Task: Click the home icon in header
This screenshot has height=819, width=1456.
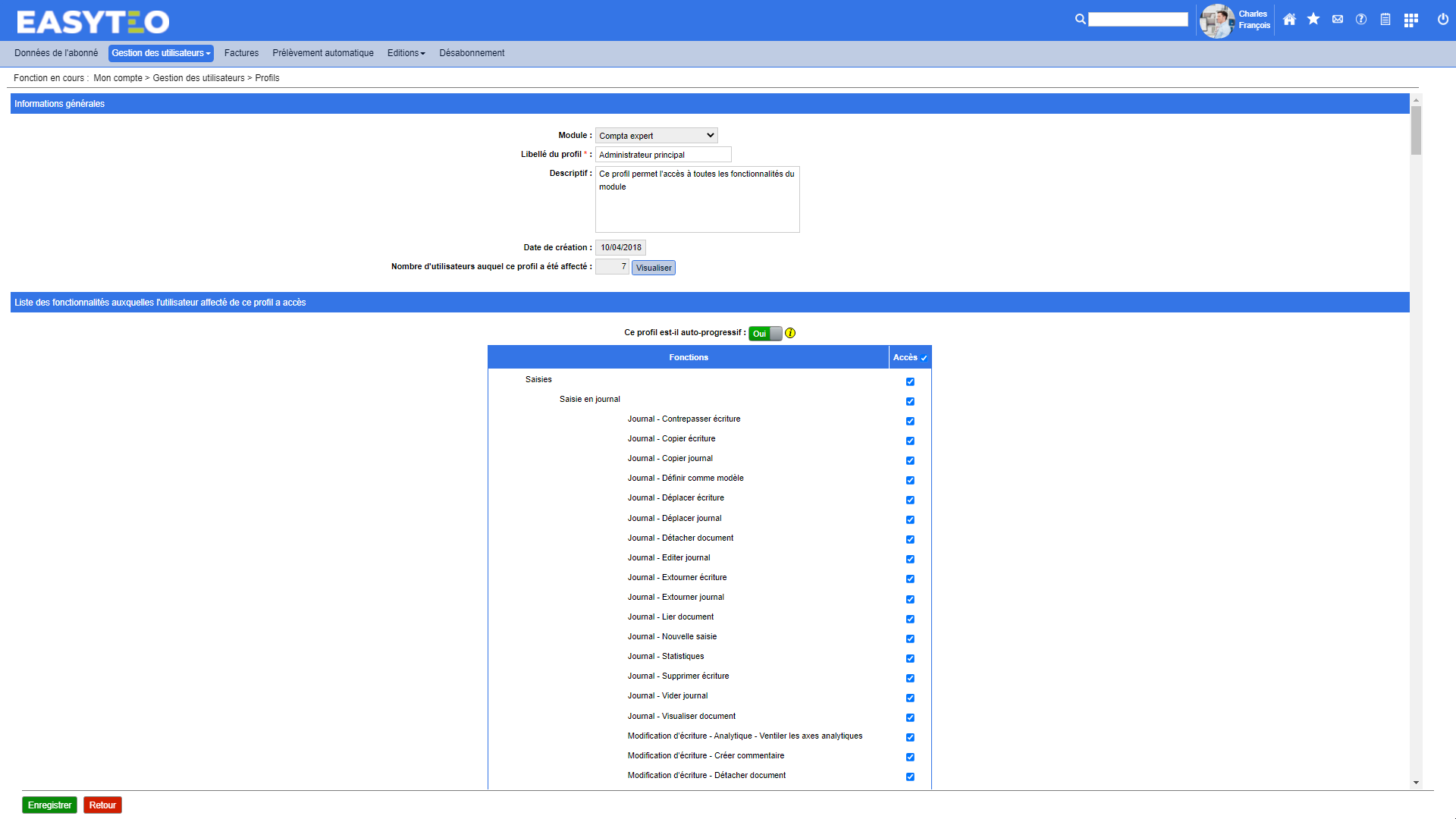Action: pos(1289,20)
